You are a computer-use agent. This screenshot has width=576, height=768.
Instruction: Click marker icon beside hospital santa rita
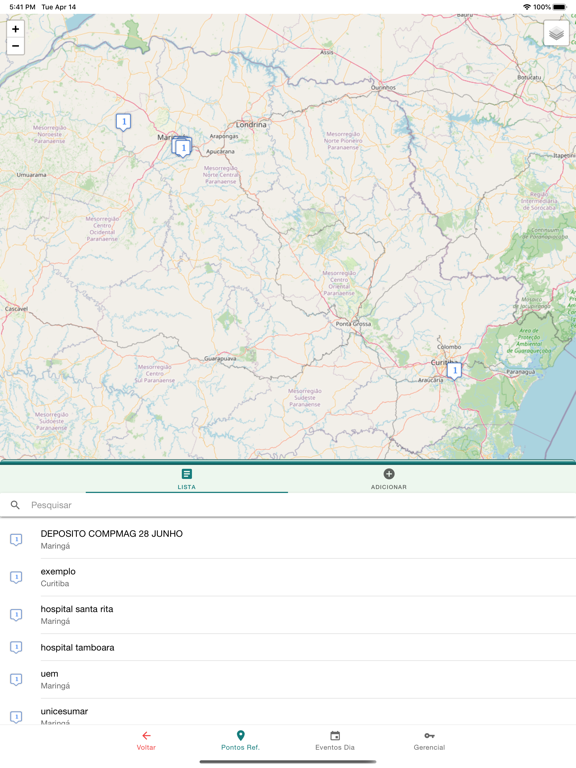coord(16,615)
